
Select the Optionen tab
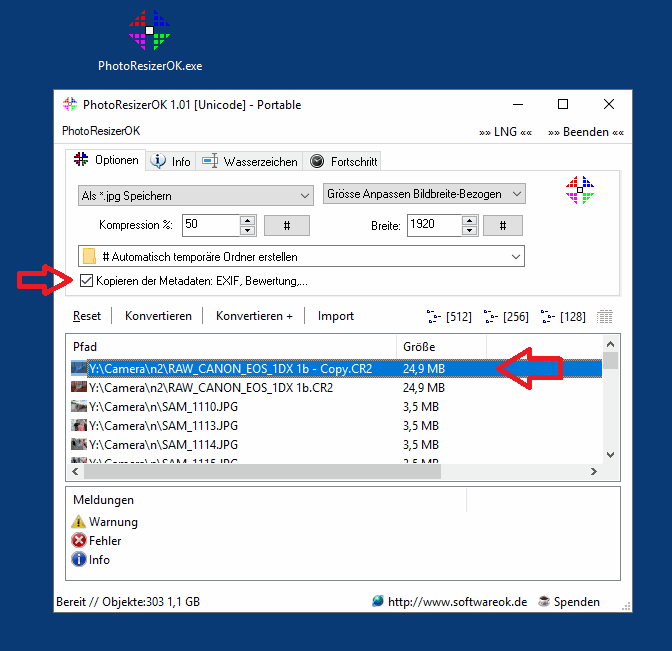[x=105, y=160]
